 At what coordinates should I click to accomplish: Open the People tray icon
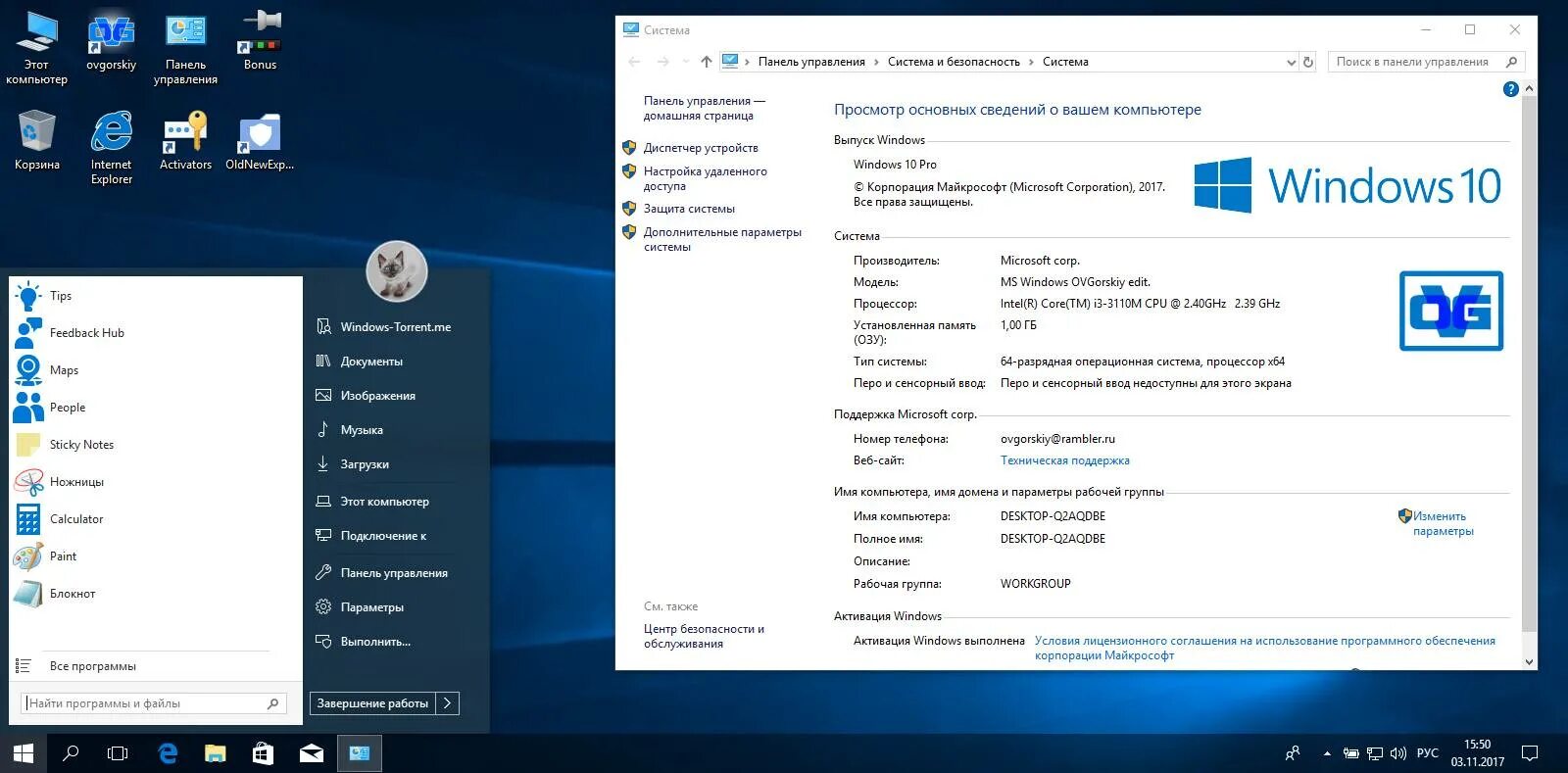pos(1293,753)
